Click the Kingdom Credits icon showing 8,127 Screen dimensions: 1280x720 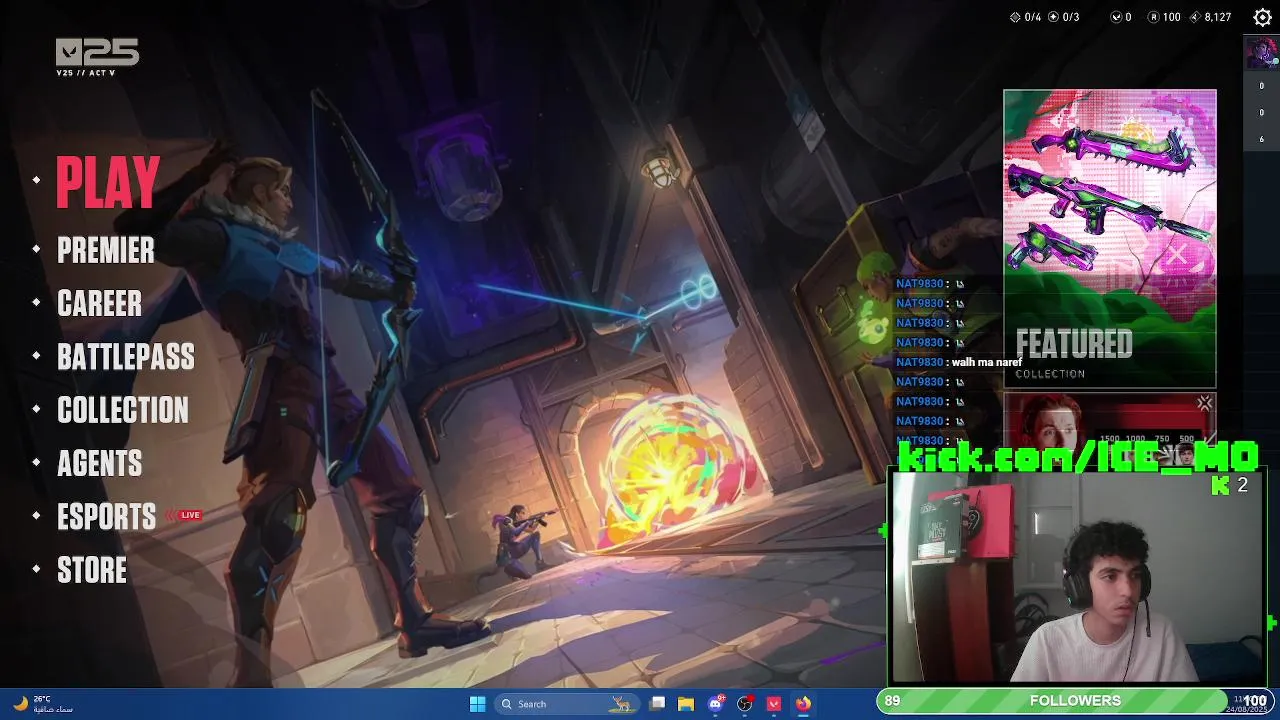(x=1195, y=17)
